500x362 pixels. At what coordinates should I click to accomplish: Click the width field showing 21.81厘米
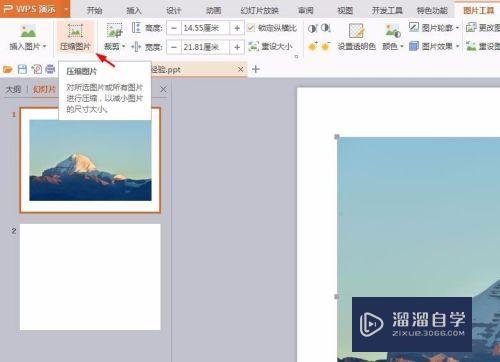tap(205, 47)
